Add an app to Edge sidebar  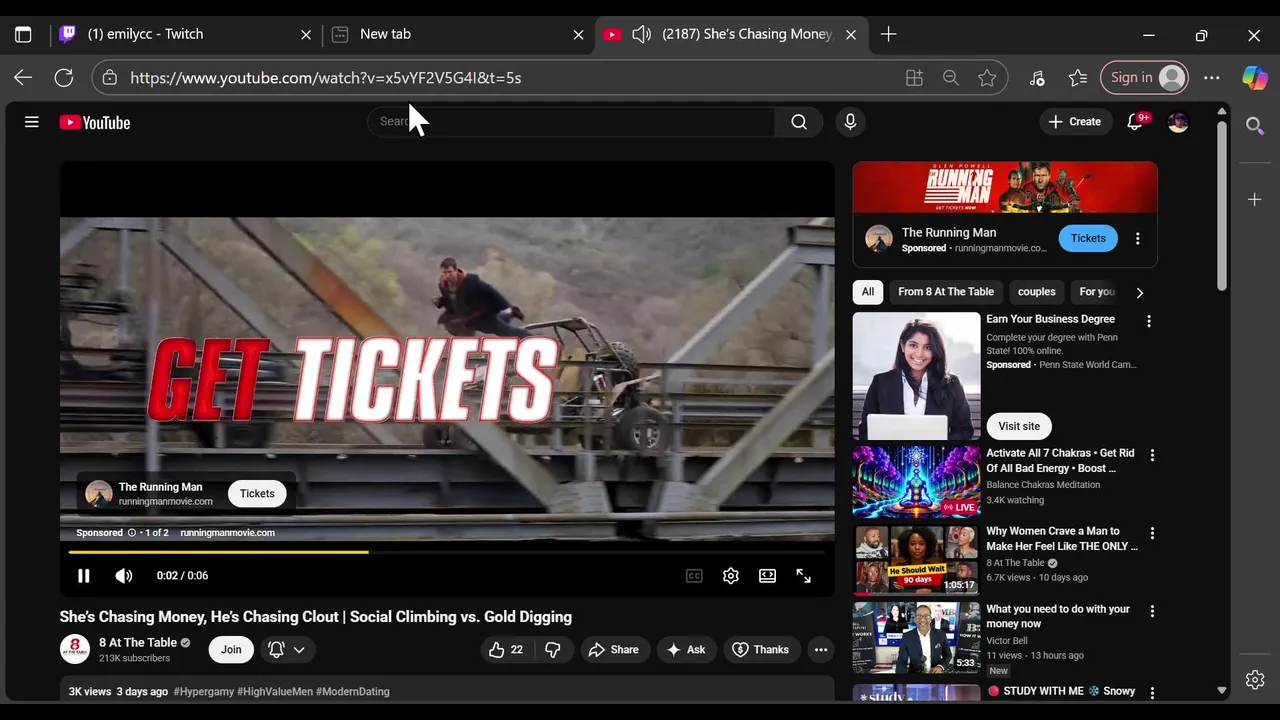tap(1255, 200)
